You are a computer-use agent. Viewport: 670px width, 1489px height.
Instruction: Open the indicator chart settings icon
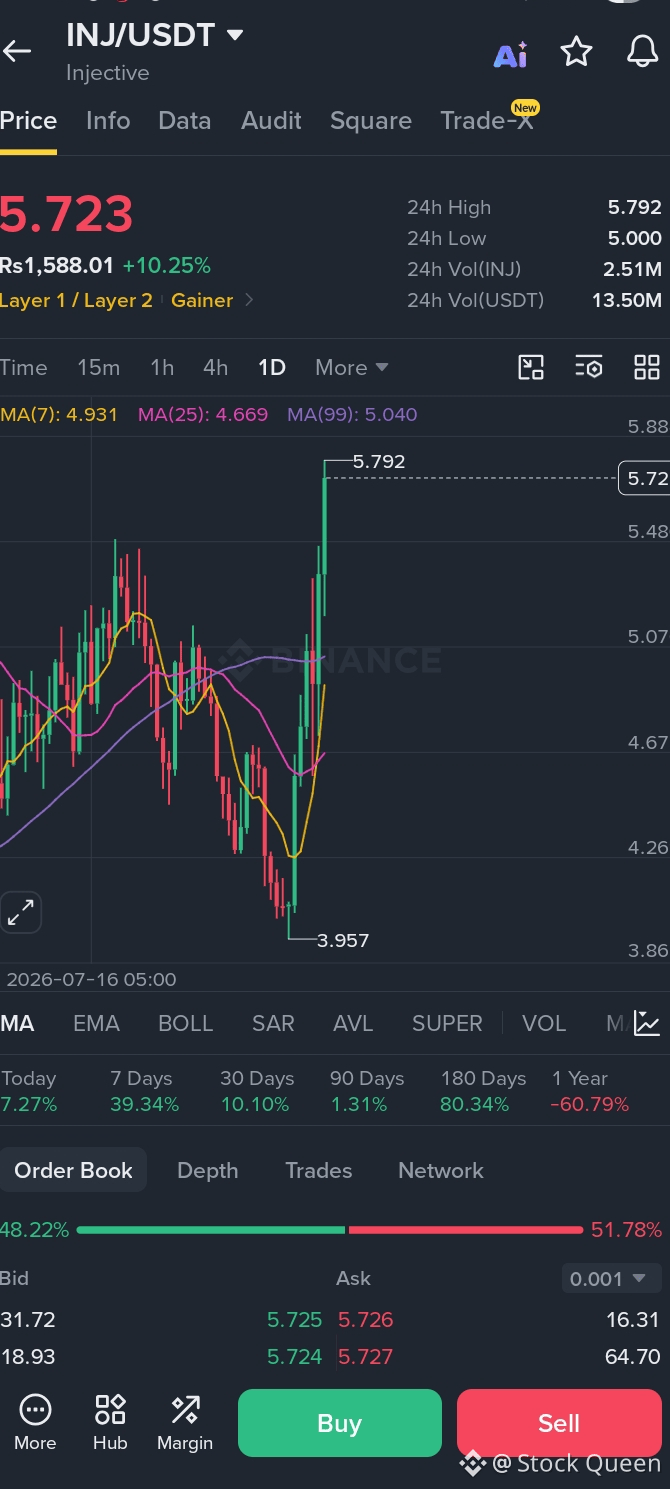click(x=647, y=1023)
